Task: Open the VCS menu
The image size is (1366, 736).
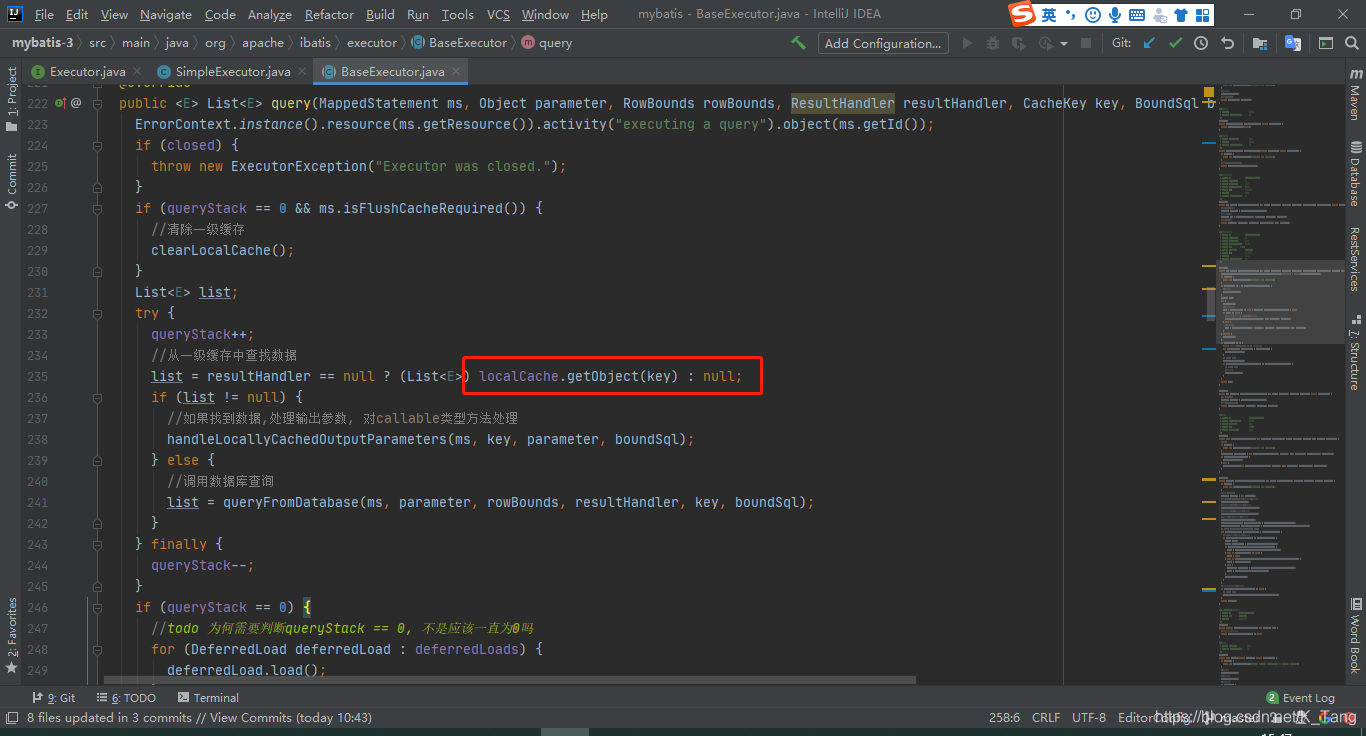Action: click(498, 14)
